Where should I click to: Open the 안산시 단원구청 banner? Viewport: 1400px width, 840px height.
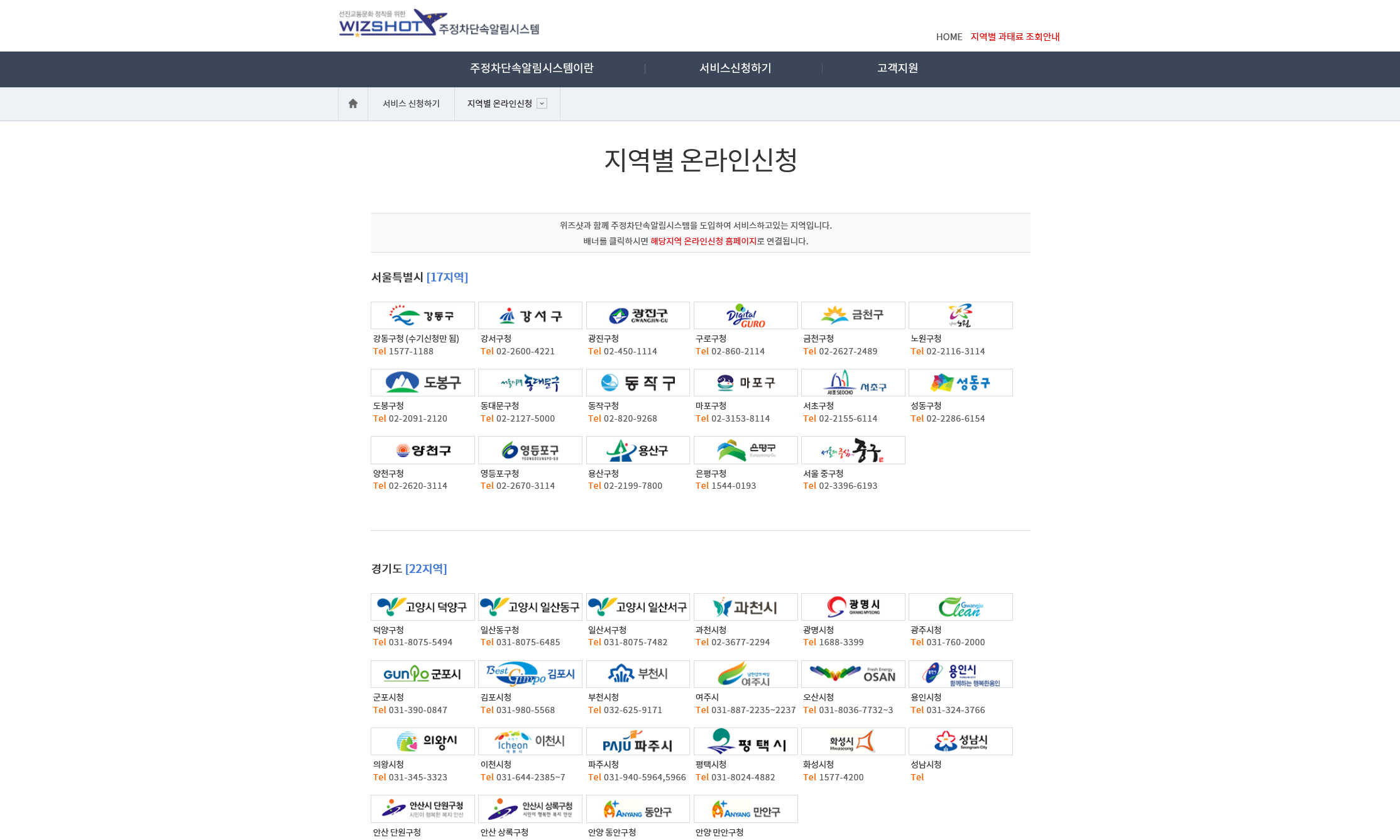tap(422, 809)
